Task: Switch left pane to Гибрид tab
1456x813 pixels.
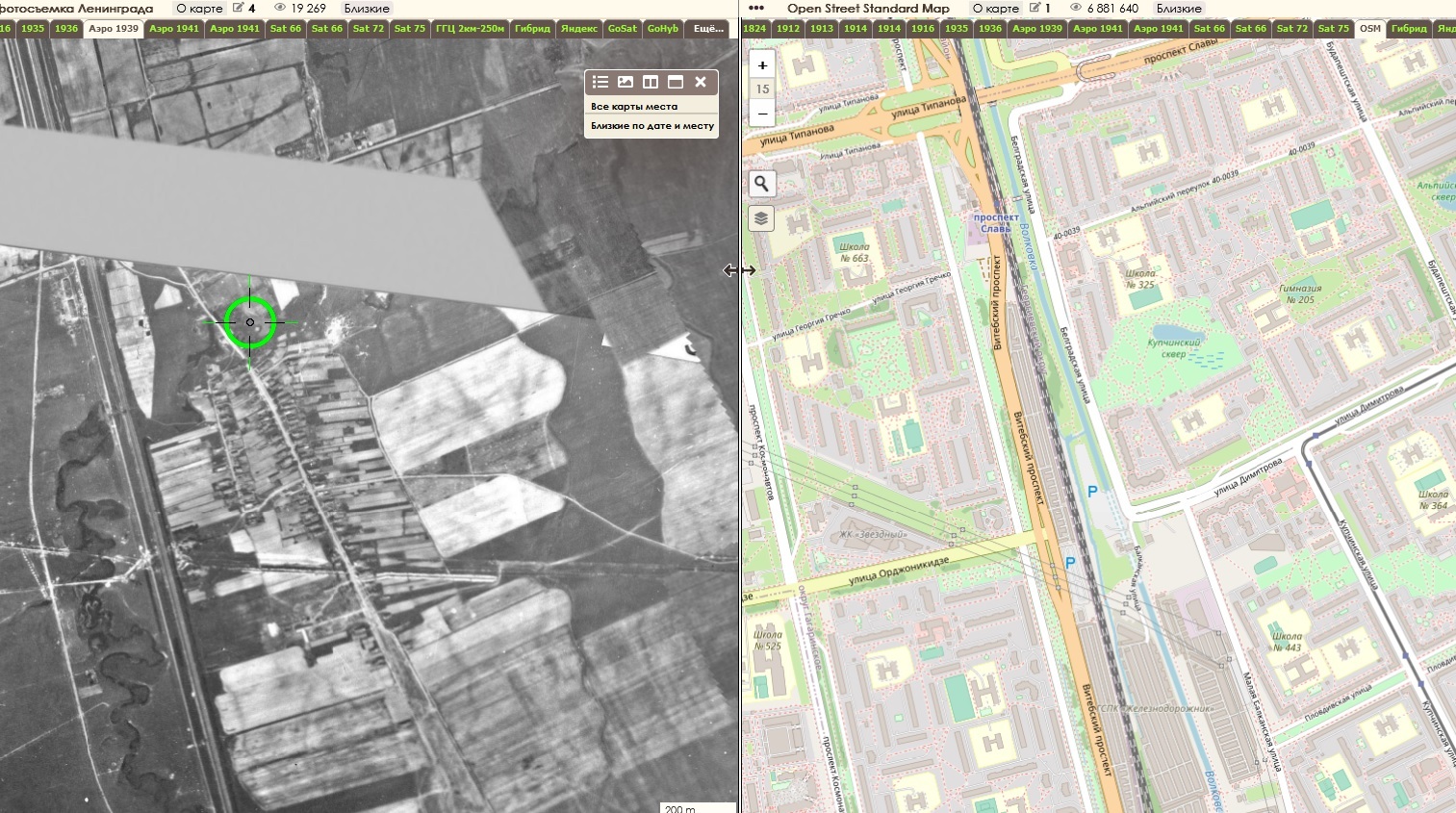Action: pos(532,28)
